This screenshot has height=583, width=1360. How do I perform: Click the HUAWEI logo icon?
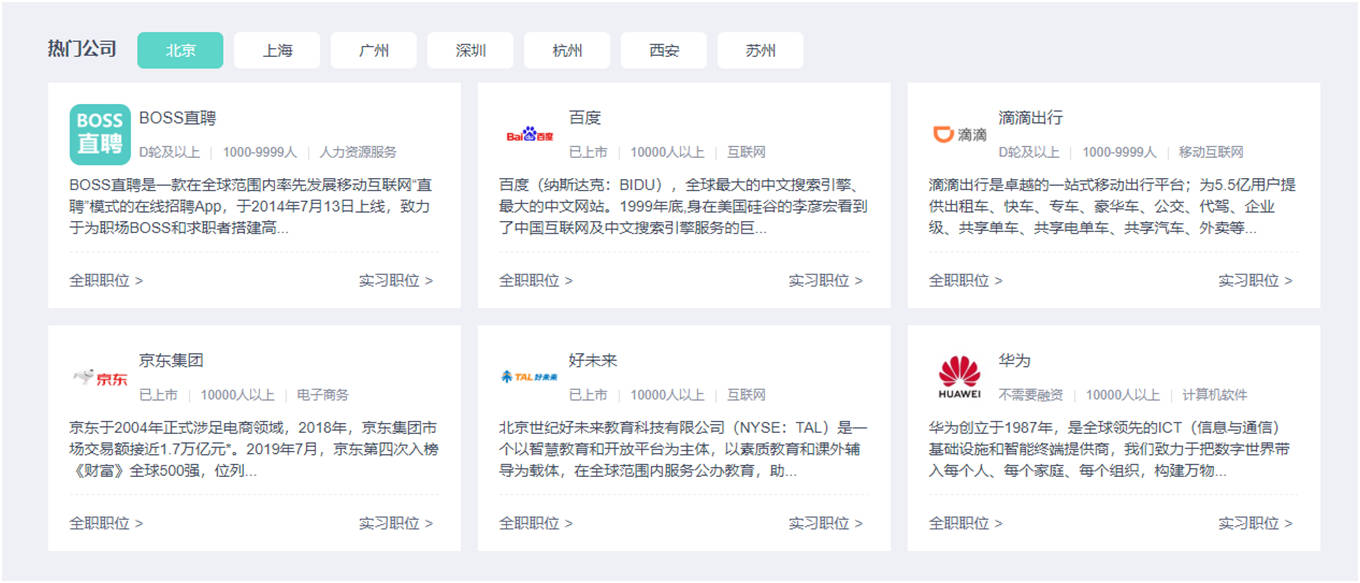pos(960,377)
